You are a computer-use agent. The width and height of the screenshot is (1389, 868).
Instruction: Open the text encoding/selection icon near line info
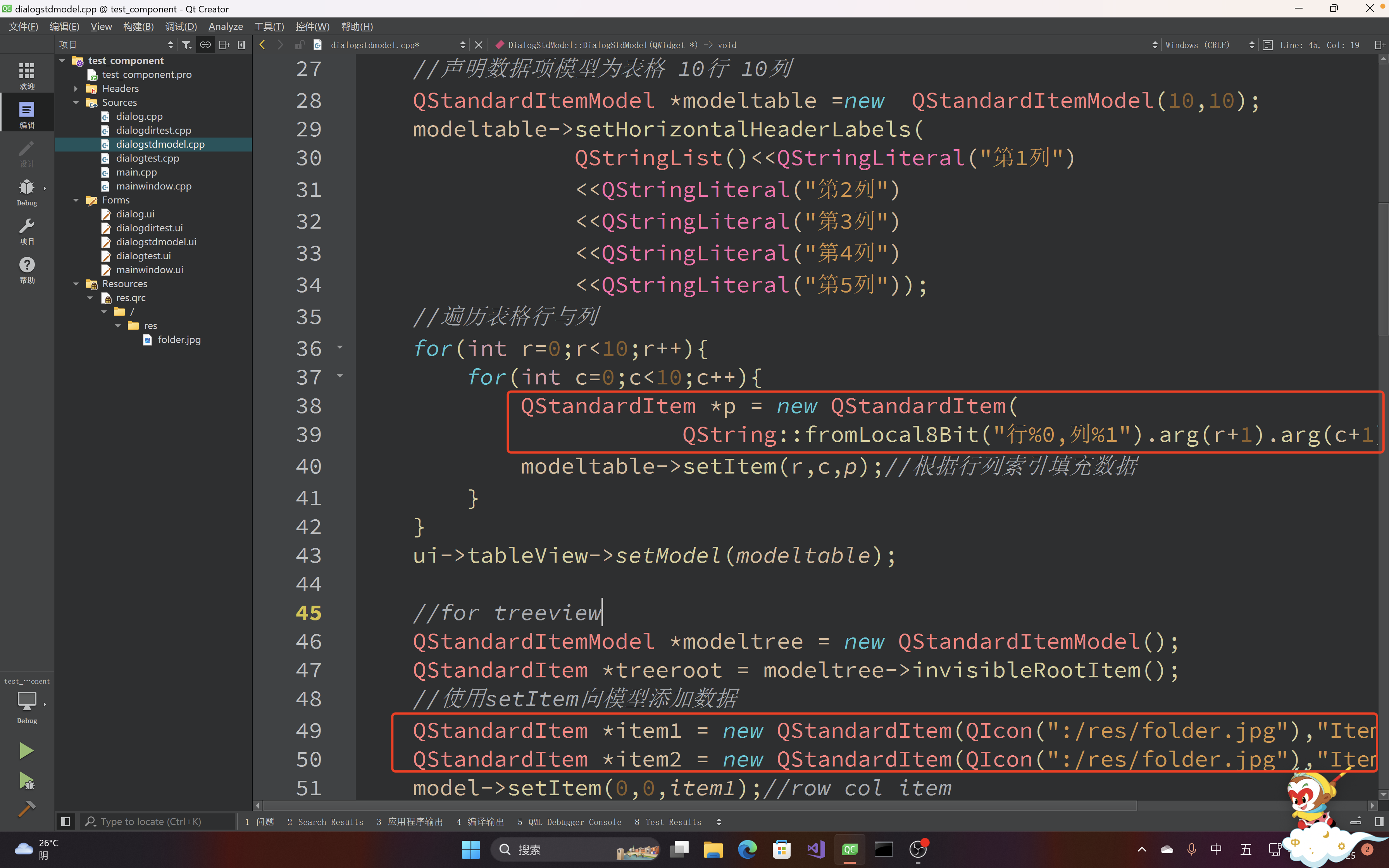1268,45
